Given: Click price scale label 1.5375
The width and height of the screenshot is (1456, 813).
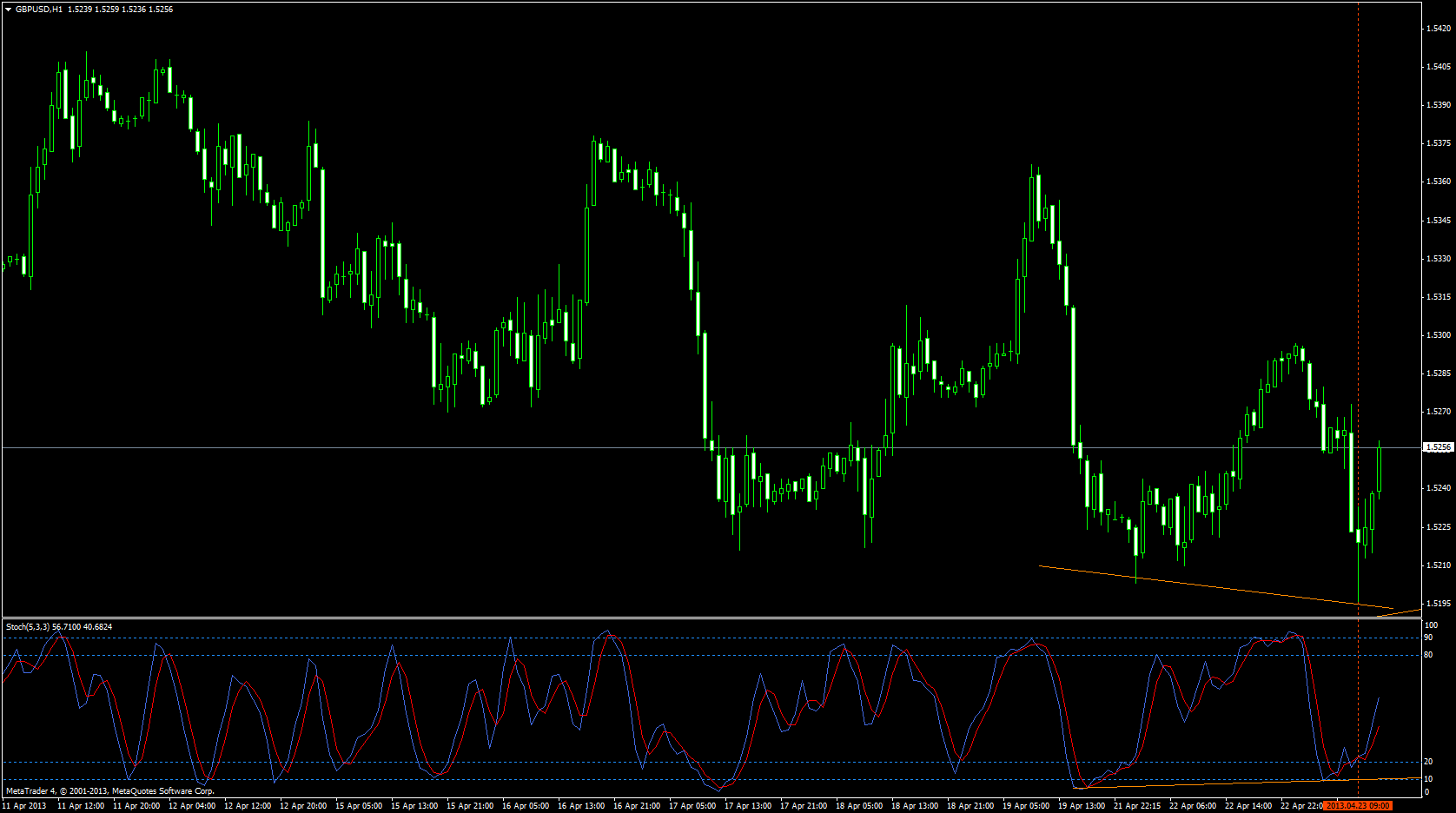Looking at the screenshot, I should coord(1439,143).
